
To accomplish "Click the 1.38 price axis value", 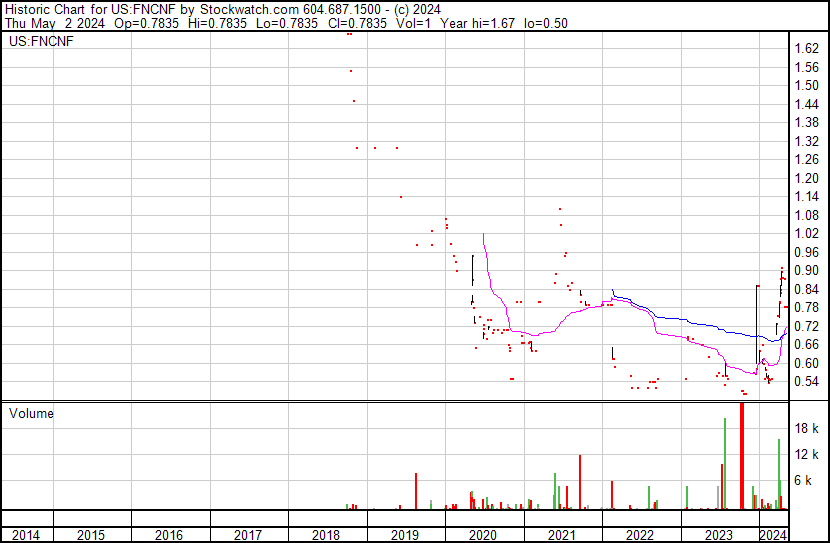I will tap(807, 123).
